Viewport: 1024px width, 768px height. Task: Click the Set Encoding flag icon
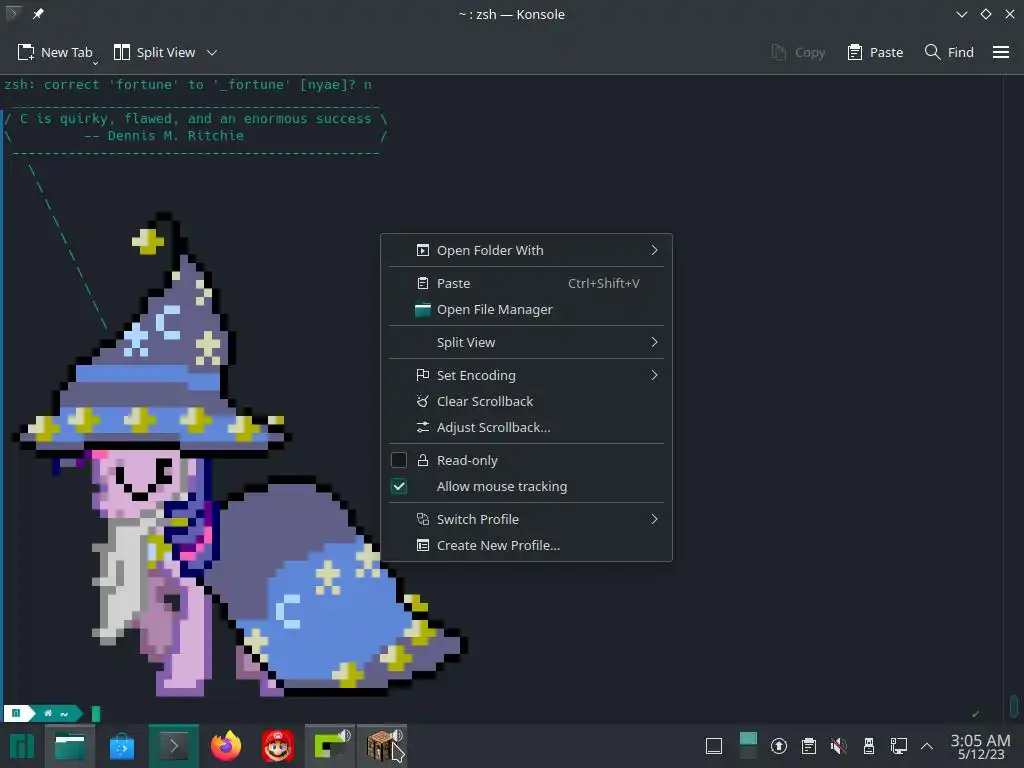click(x=423, y=376)
